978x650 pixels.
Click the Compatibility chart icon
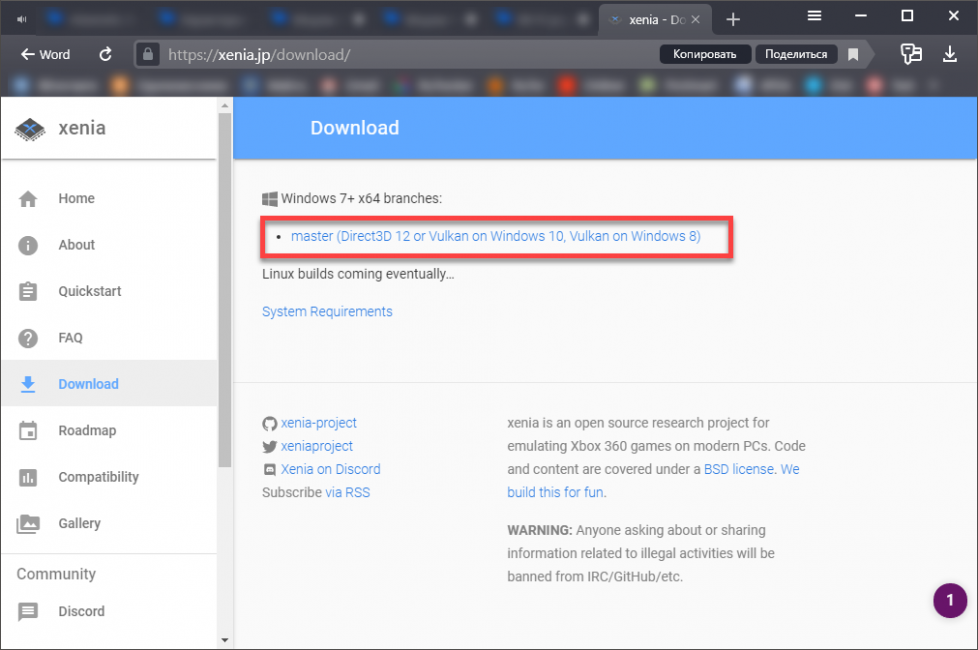(28, 477)
